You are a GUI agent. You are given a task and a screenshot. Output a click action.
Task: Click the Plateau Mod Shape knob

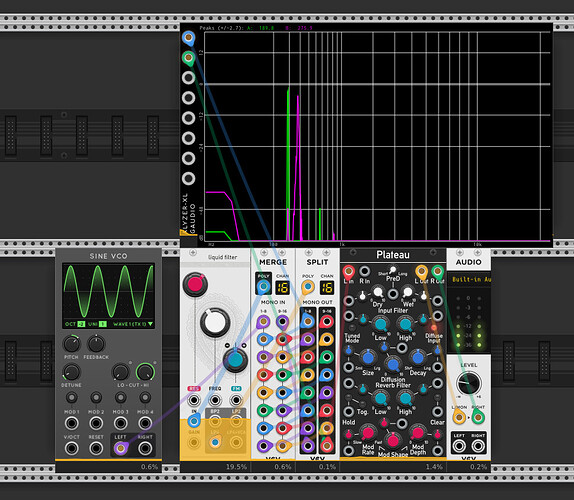[x=393, y=440]
